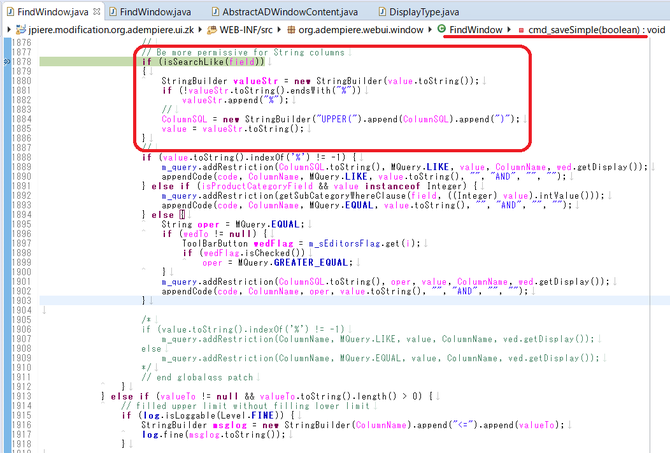Click the marker icon beside line 1878
This screenshot has width=670, height=453.
tap(6, 62)
